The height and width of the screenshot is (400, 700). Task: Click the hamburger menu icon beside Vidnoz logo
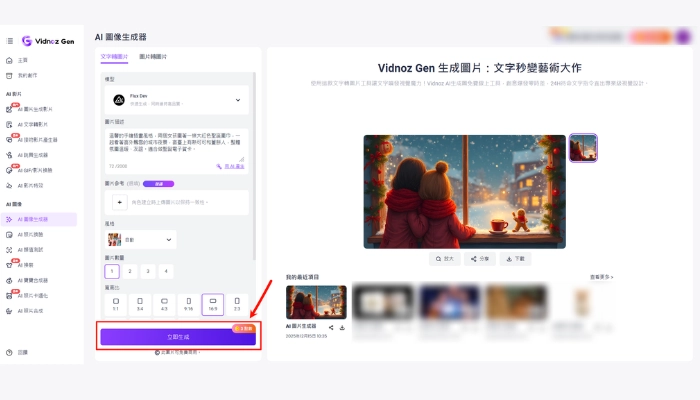point(10,41)
